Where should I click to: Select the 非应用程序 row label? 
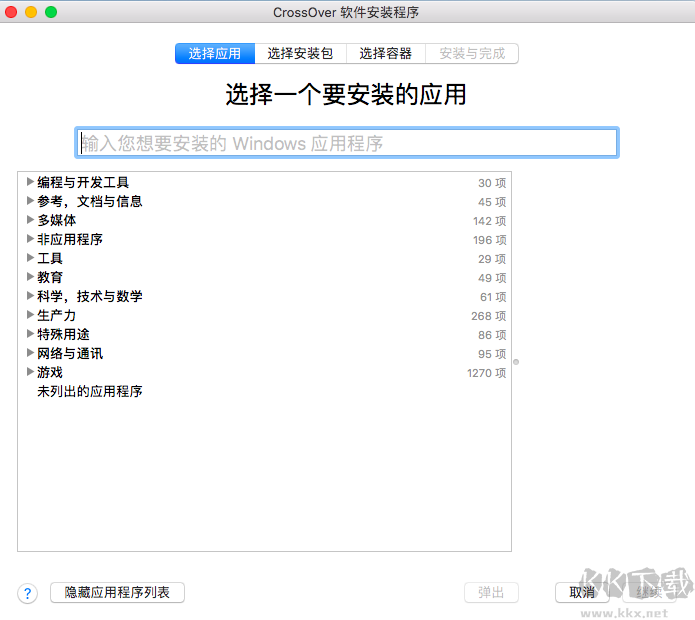(x=70, y=239)
